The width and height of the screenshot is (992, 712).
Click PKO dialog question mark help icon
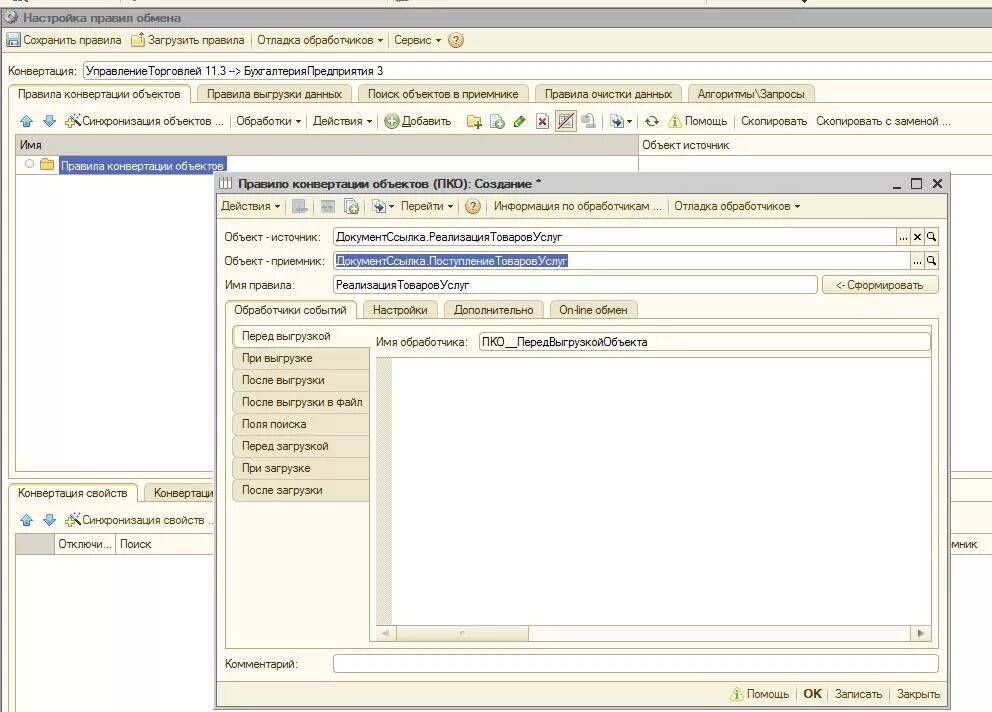click(x=473, y=206)
